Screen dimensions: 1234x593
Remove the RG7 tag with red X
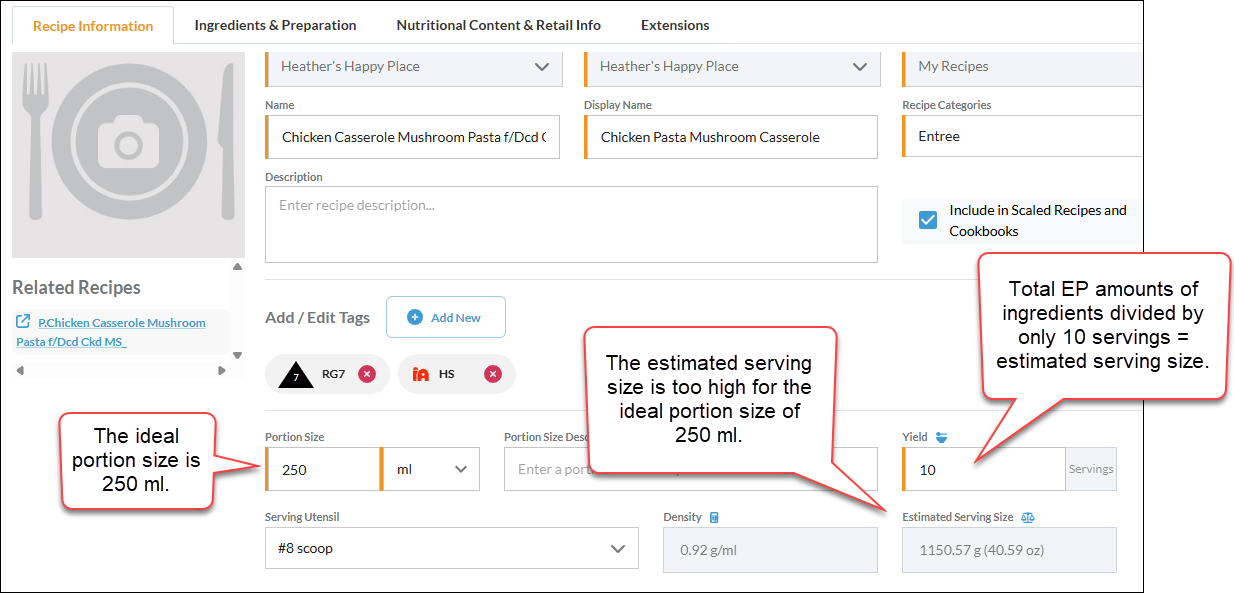pos(367,374)
